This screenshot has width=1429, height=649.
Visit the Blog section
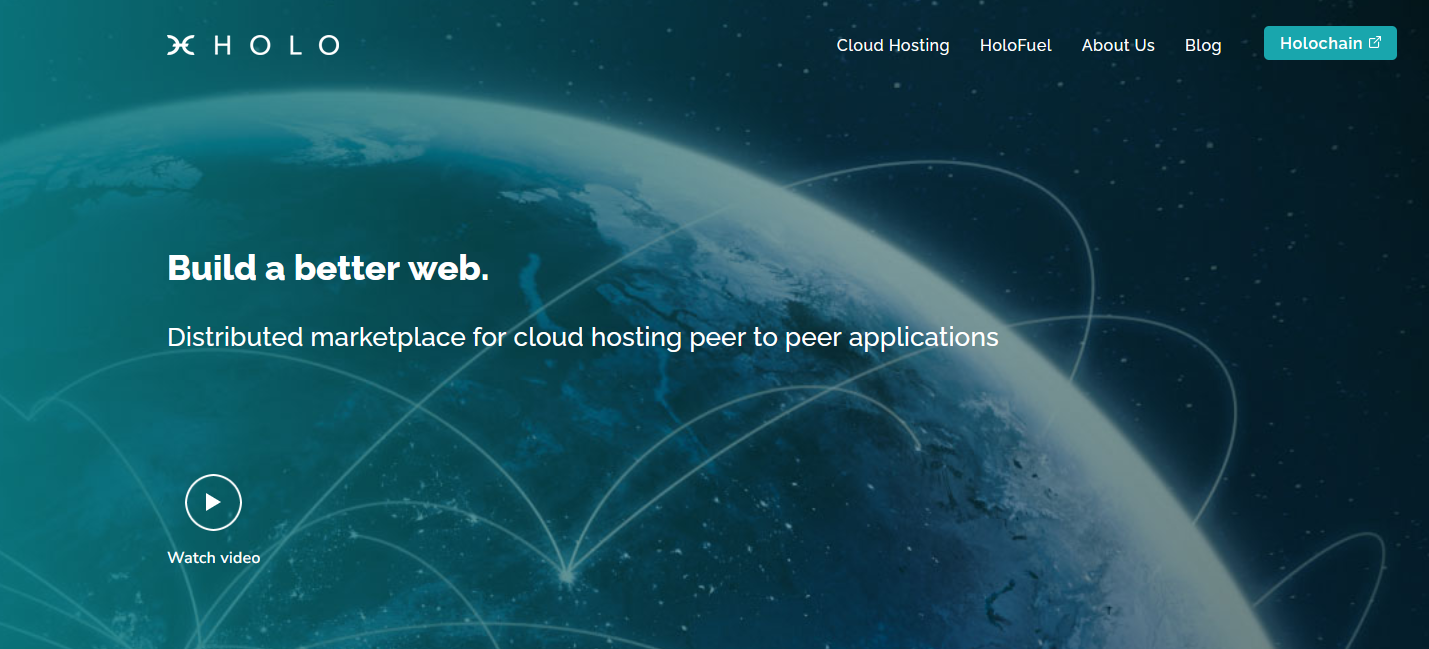1203,45
